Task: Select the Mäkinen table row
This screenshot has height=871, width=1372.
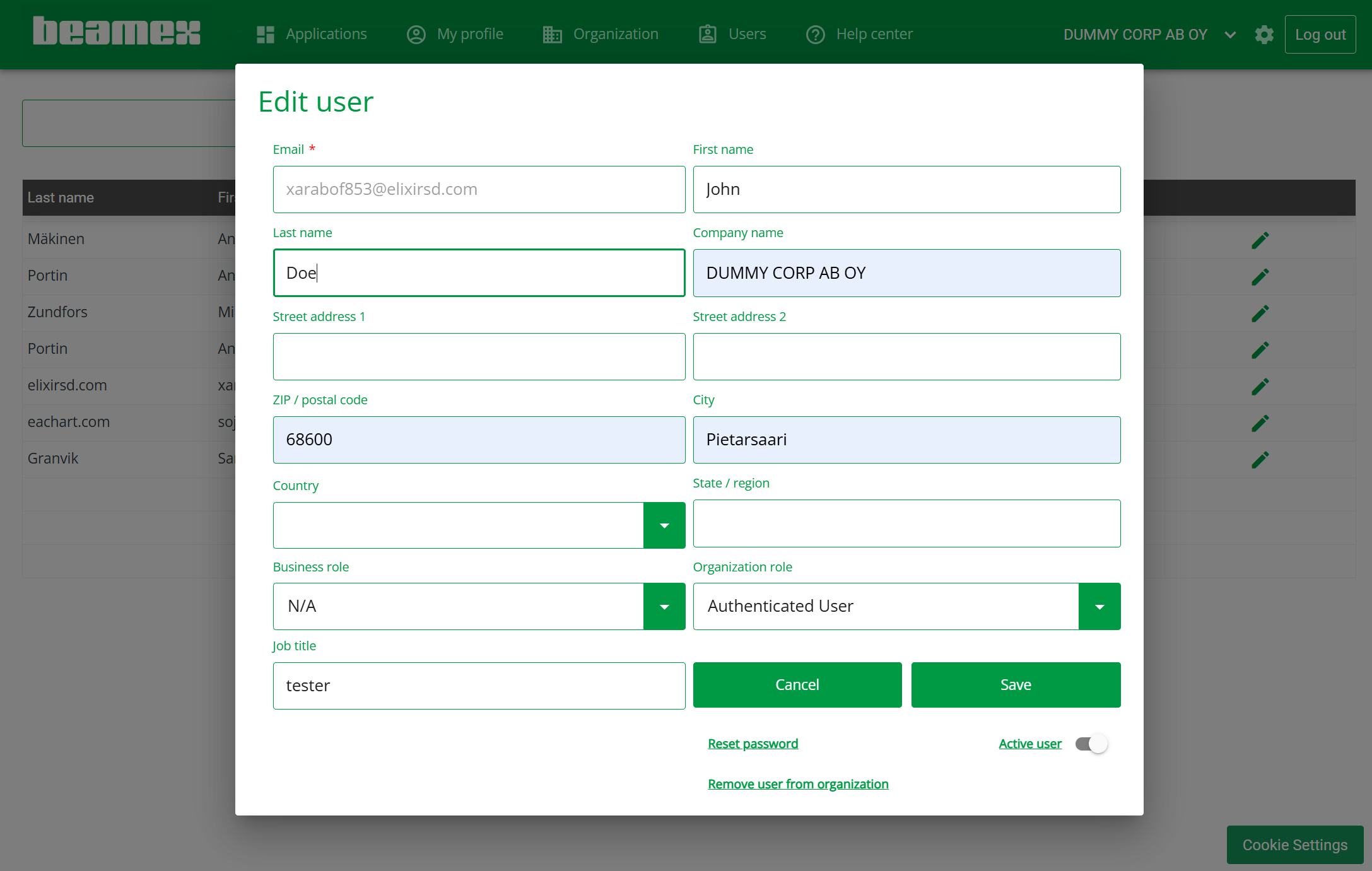Action: tap(129, 239)
